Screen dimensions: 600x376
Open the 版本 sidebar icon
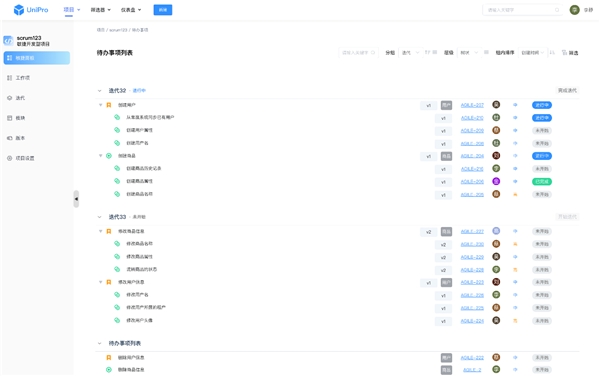(x=10, y=138)
